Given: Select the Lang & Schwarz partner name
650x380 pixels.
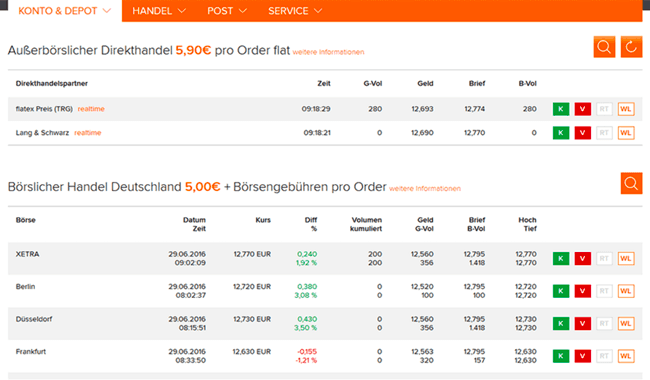Looking at the screenshot, I should pyautogui.click(x=42, y=133).
